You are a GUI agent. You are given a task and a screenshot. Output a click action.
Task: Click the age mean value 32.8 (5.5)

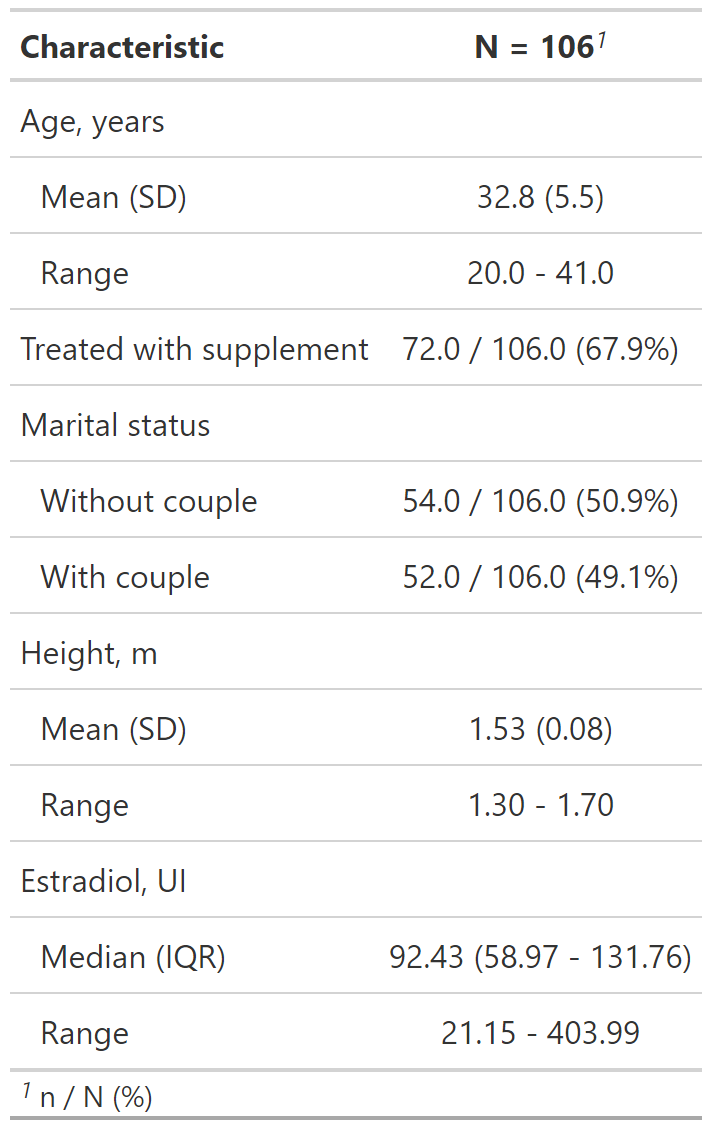pyautogui.click(x=540, y=197)
